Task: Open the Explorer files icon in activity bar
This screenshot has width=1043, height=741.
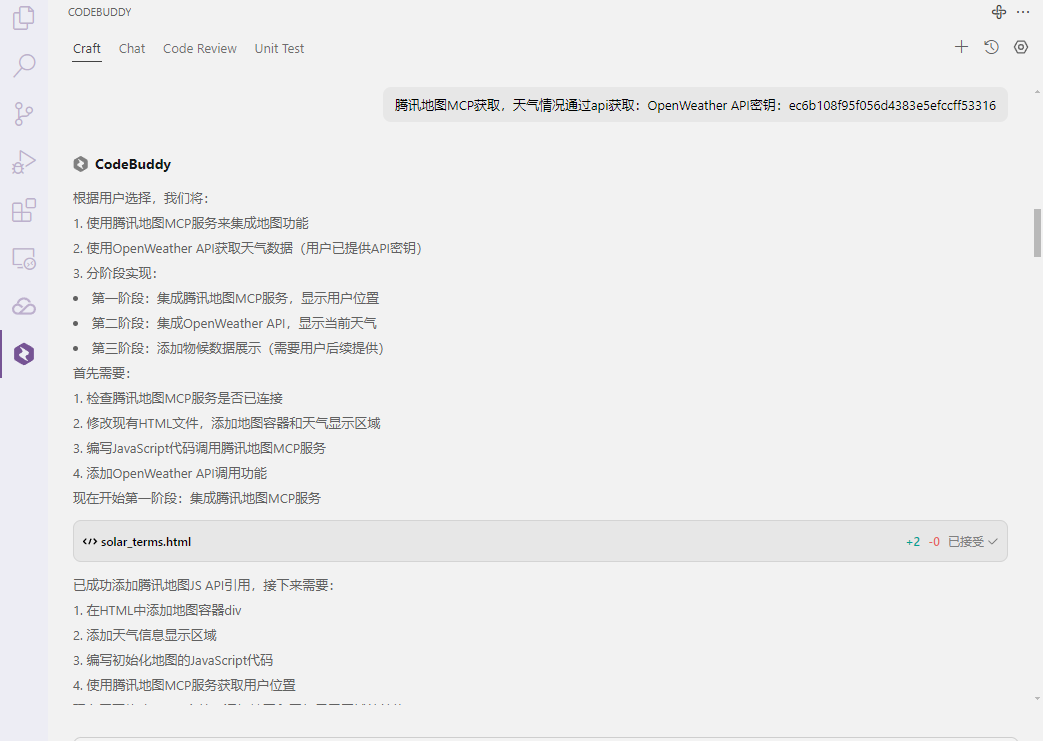Action: click(x=24, y=18)
